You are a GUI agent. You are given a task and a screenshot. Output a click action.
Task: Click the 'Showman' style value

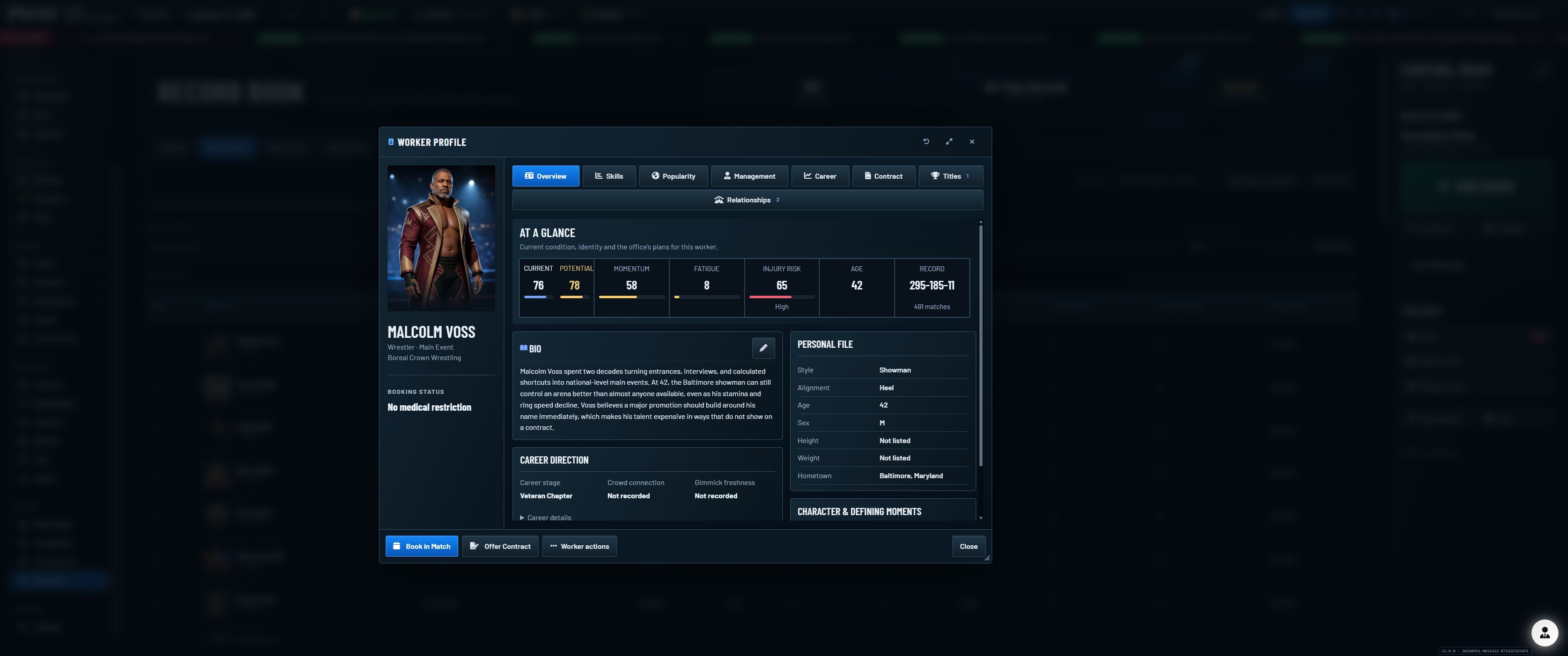coord(895,370)
